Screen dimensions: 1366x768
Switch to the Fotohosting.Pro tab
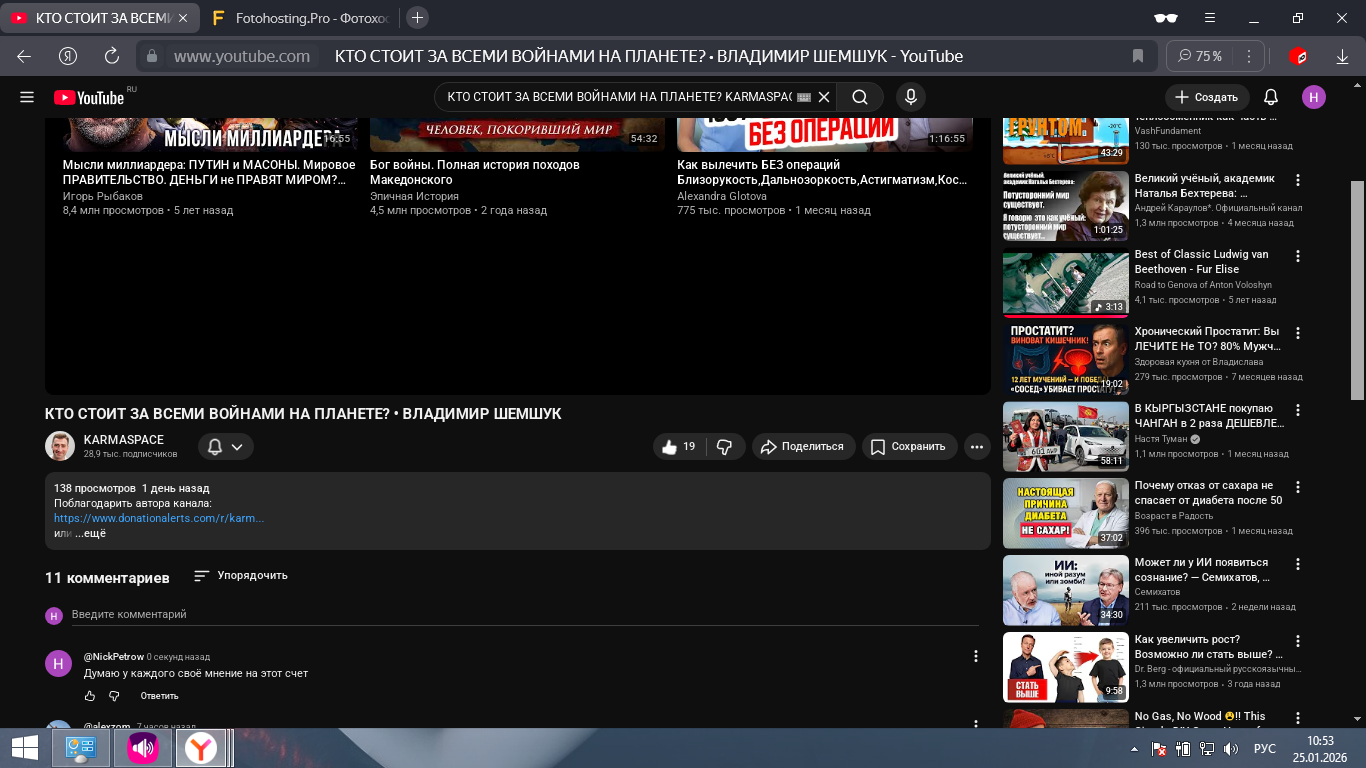[303, 17]
